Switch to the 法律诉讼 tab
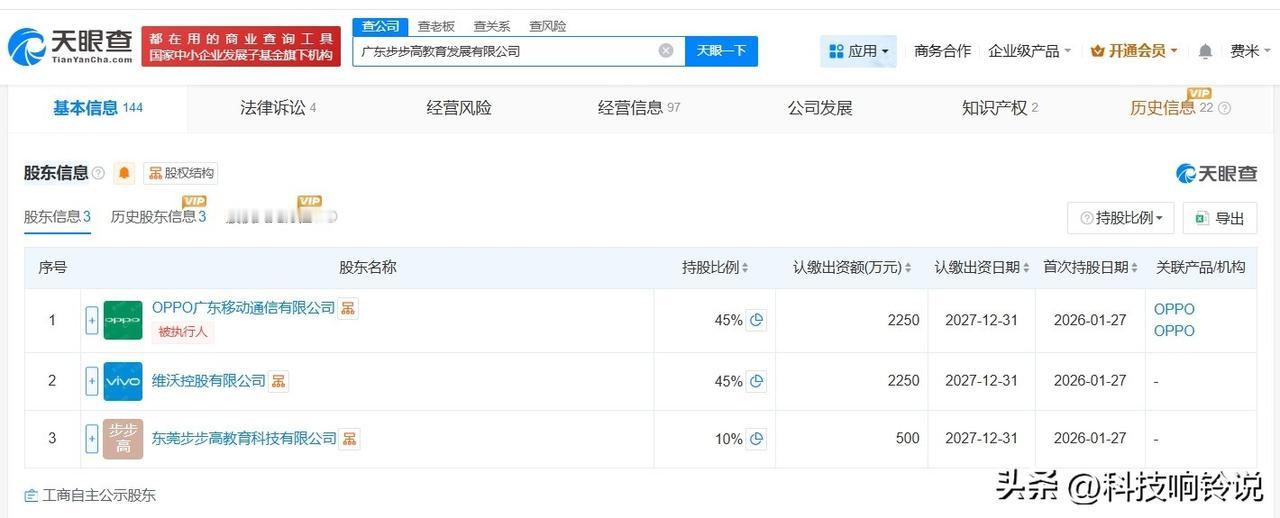Image resolution: width=1280 pixels, height=518 pixels. pyautogui.click(x=278, y=108)
